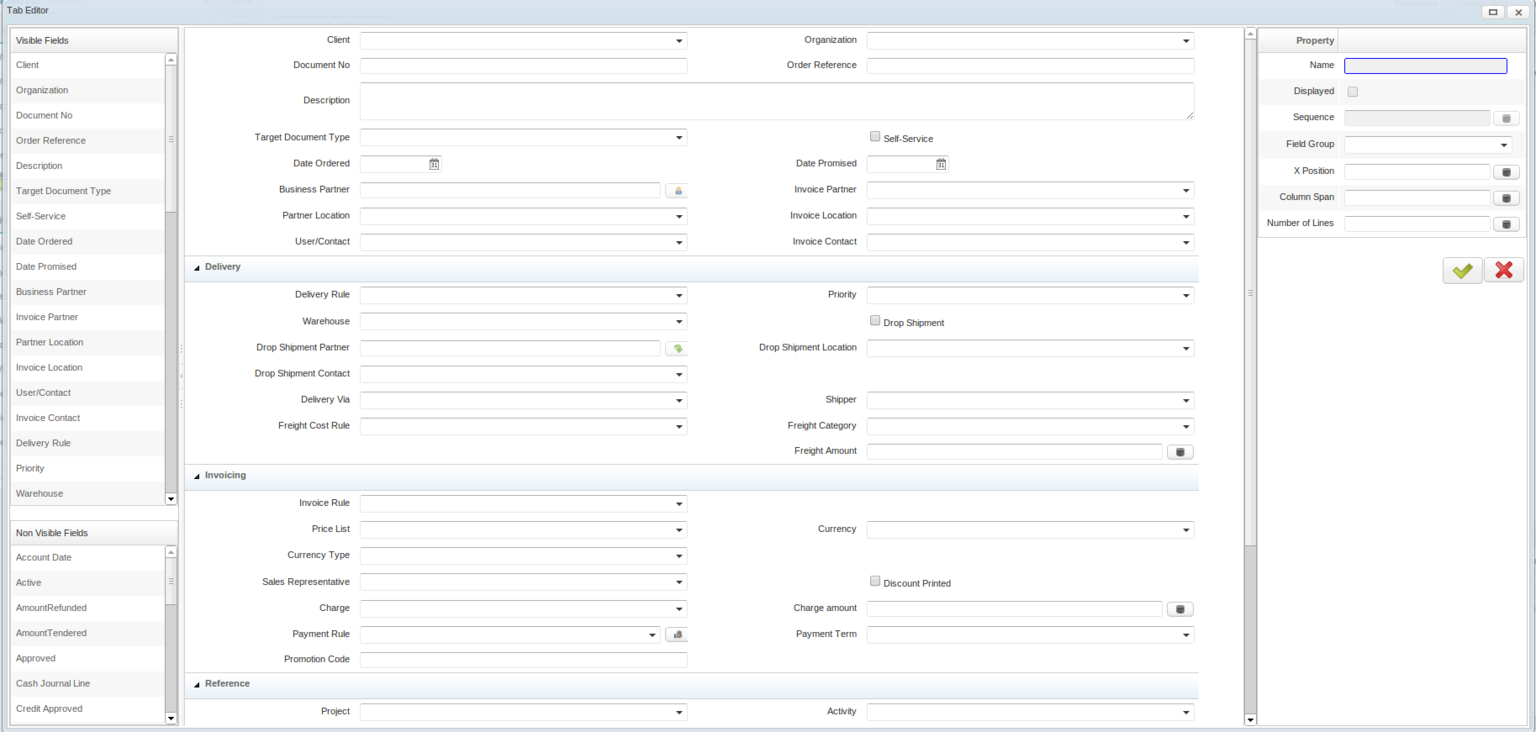The image size is (1536, 732).
Task: Open the Freight Amount calculator
Action: (1180, 452)
